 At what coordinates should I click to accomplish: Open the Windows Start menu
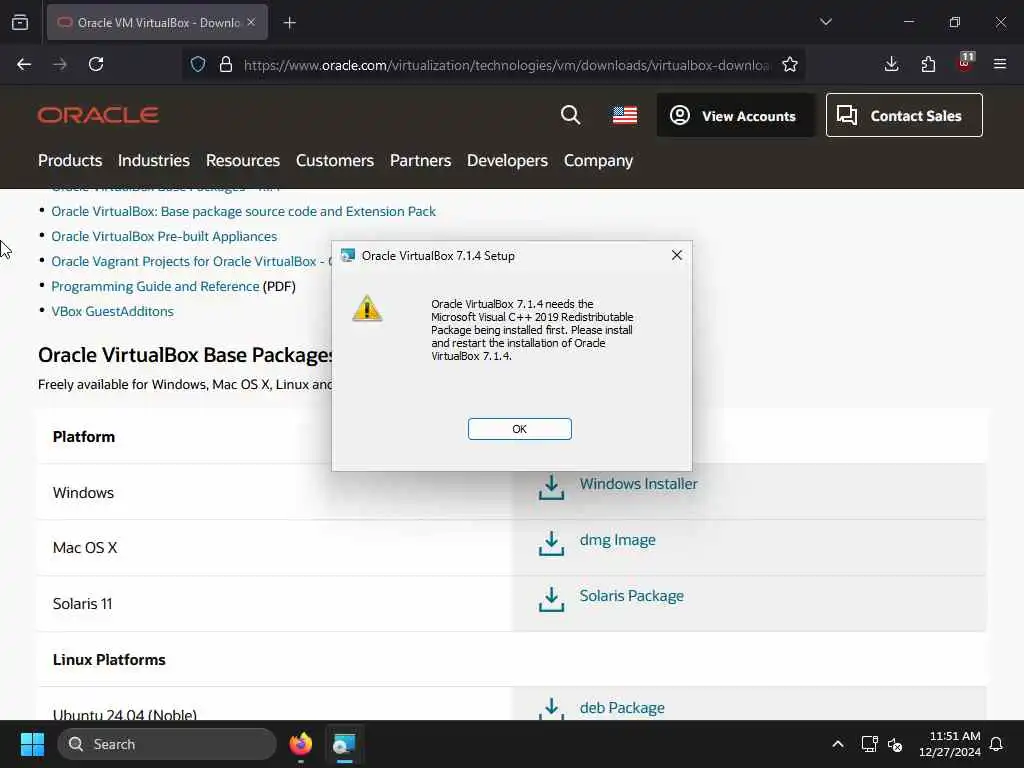point(32,744)
